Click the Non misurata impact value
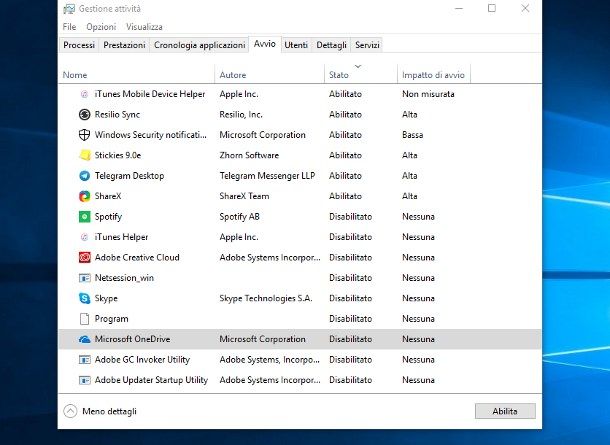 [428, 94]
